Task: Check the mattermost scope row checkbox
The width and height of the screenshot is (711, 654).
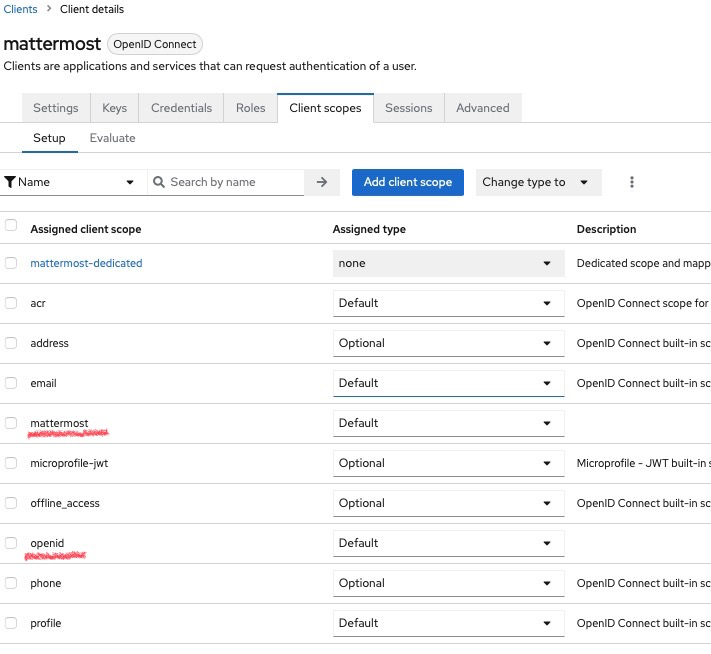Action: [11, 423]
